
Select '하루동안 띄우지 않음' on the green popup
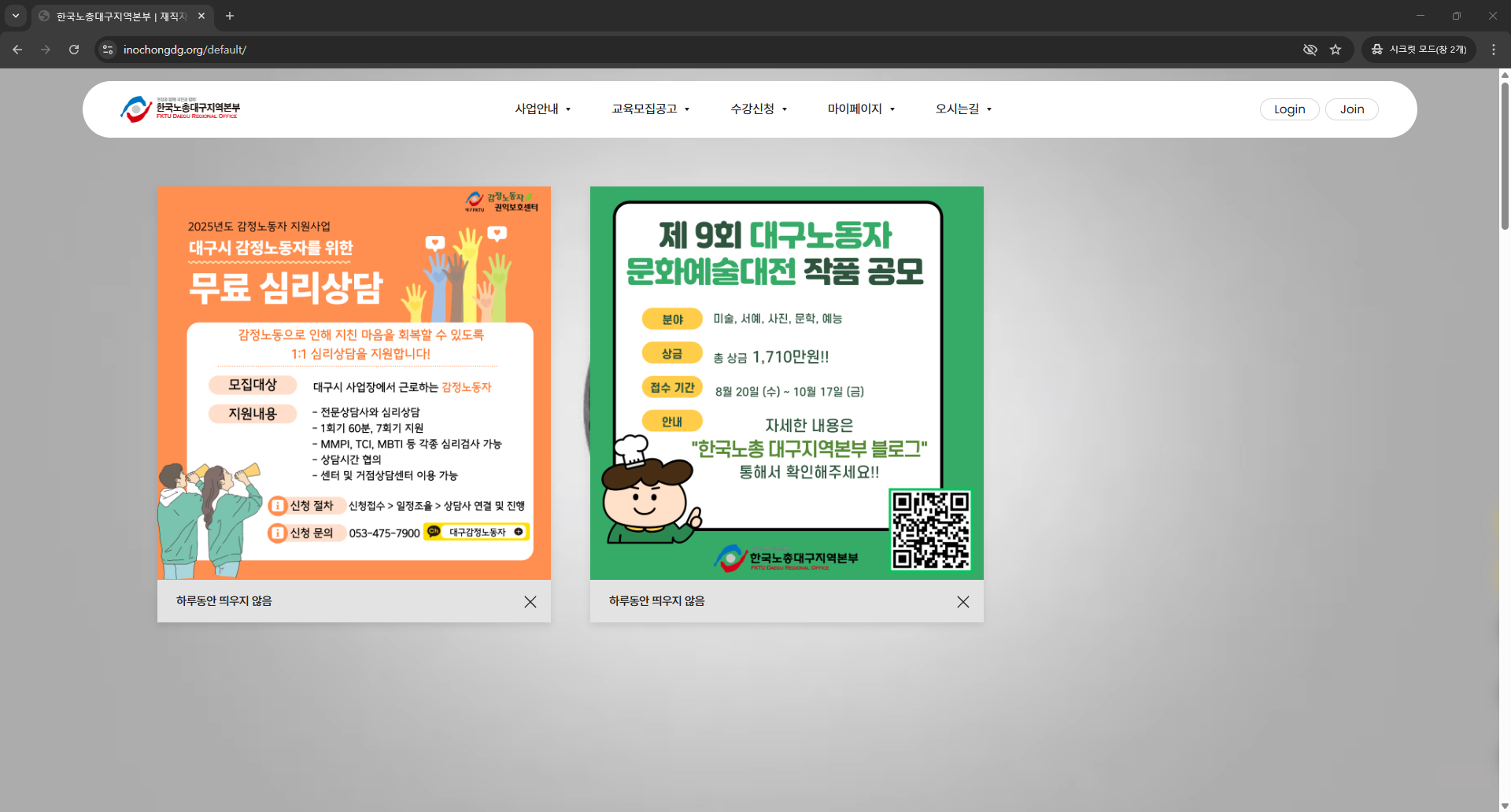click(657, 601)
